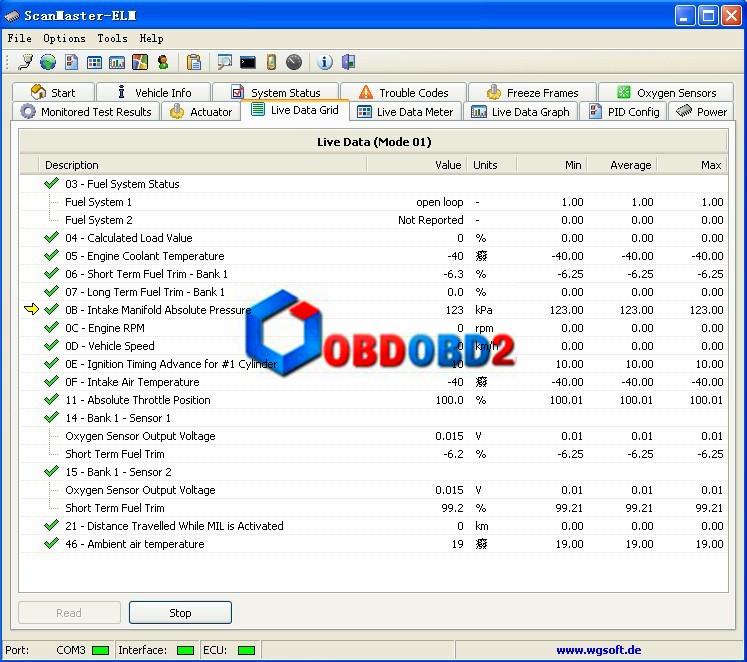Open the blue info toolbar icon

click(x=325, y=62)
